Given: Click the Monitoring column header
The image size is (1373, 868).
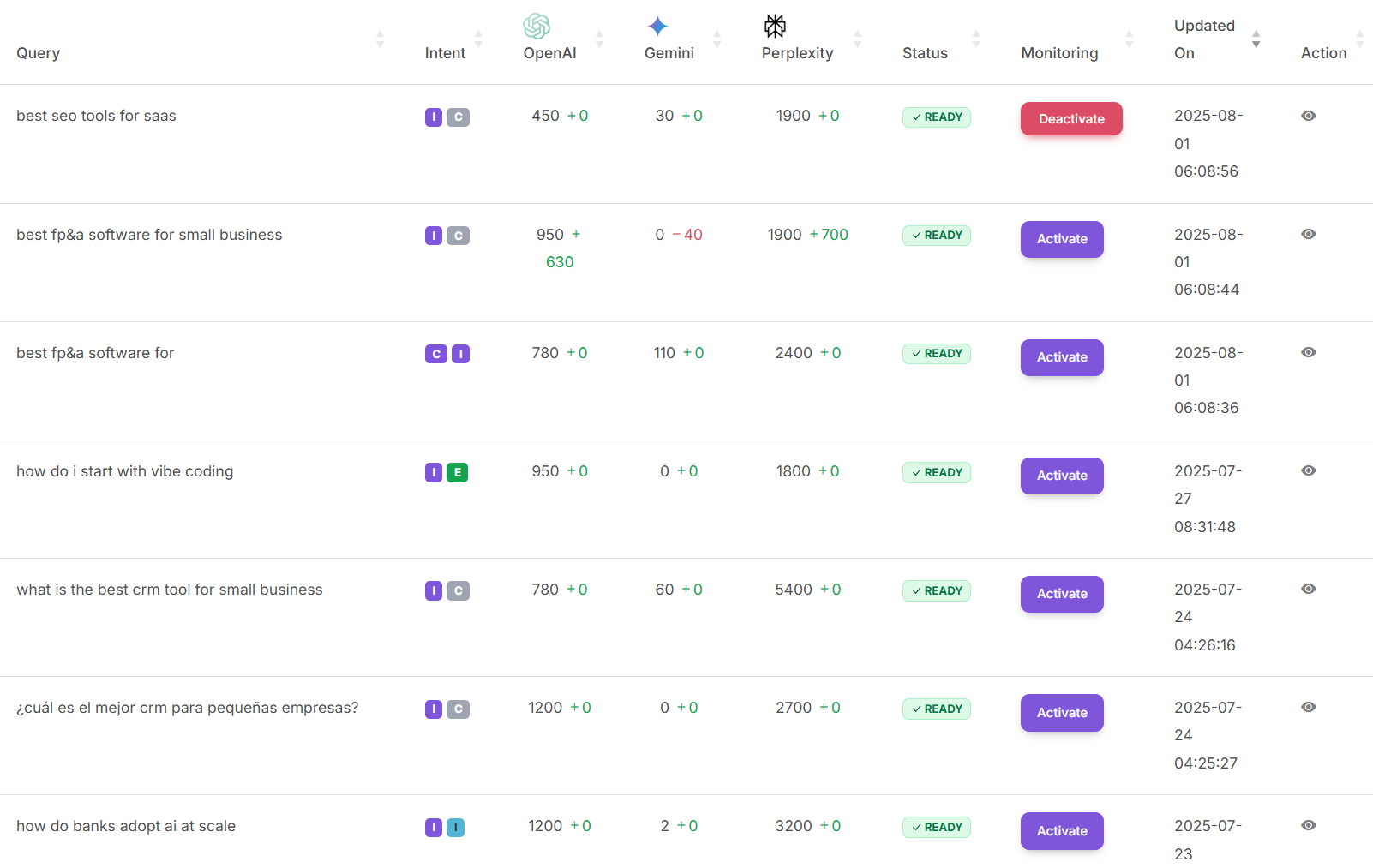Looking at the screenshot, I should click(x=1059, y=53).
